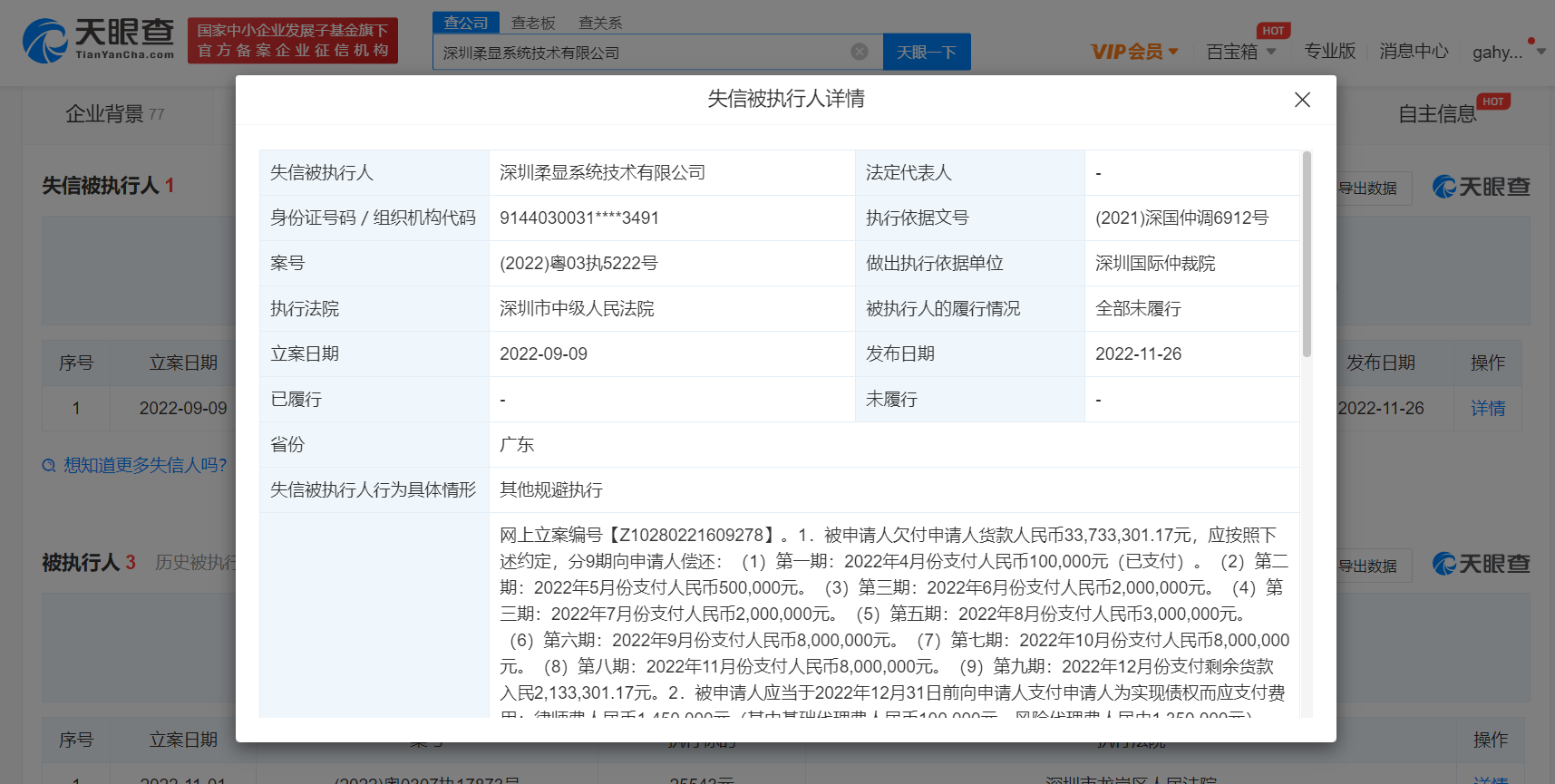Click the 广东 province value

[517, 444]
